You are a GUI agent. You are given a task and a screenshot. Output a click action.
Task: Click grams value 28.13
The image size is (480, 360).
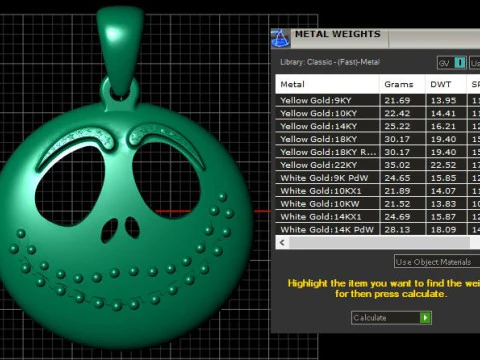tap(397, 230)
